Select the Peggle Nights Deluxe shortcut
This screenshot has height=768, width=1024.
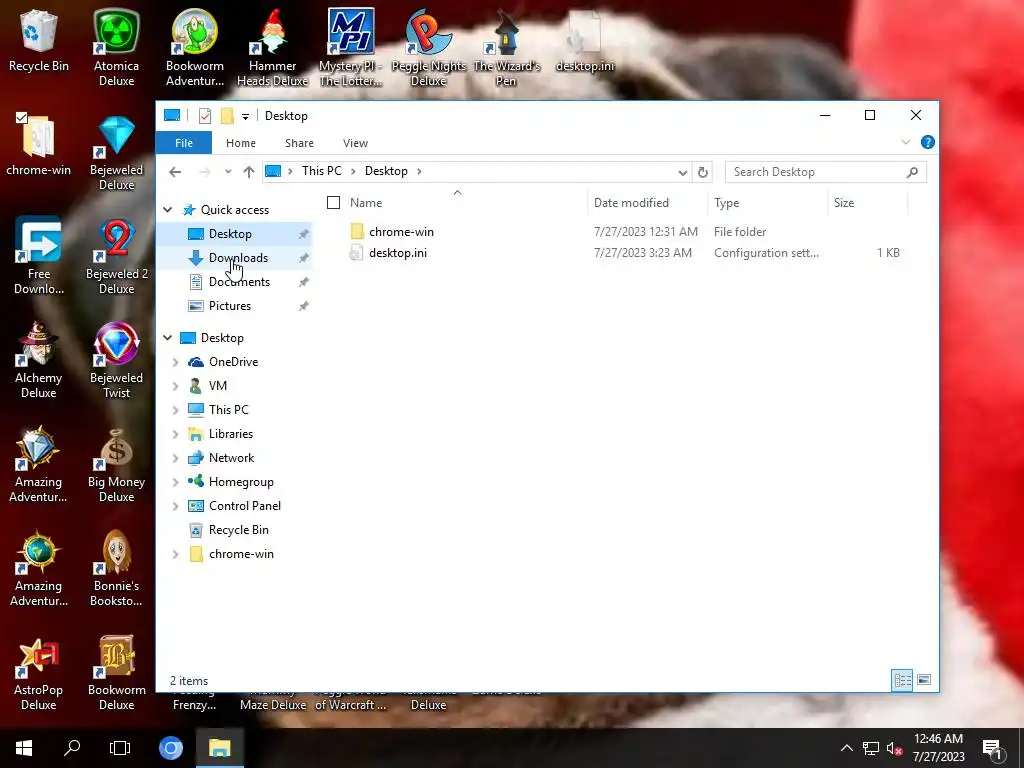(428, 48)
